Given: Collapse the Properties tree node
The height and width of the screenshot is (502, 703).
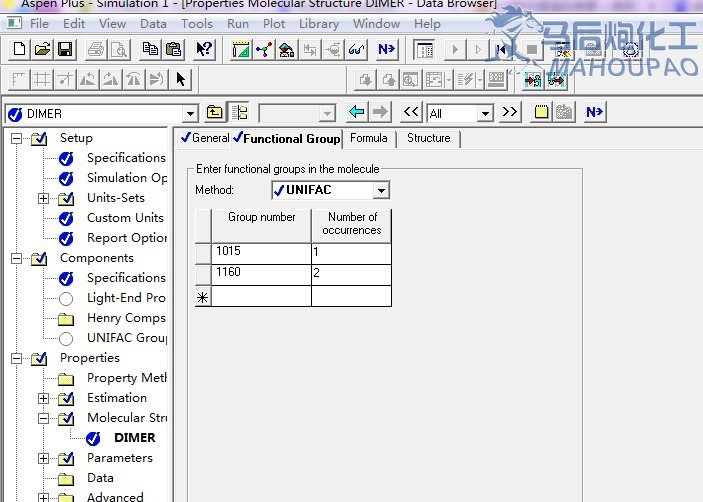Looking at the screenshot, I should click(x=16, y=358).
